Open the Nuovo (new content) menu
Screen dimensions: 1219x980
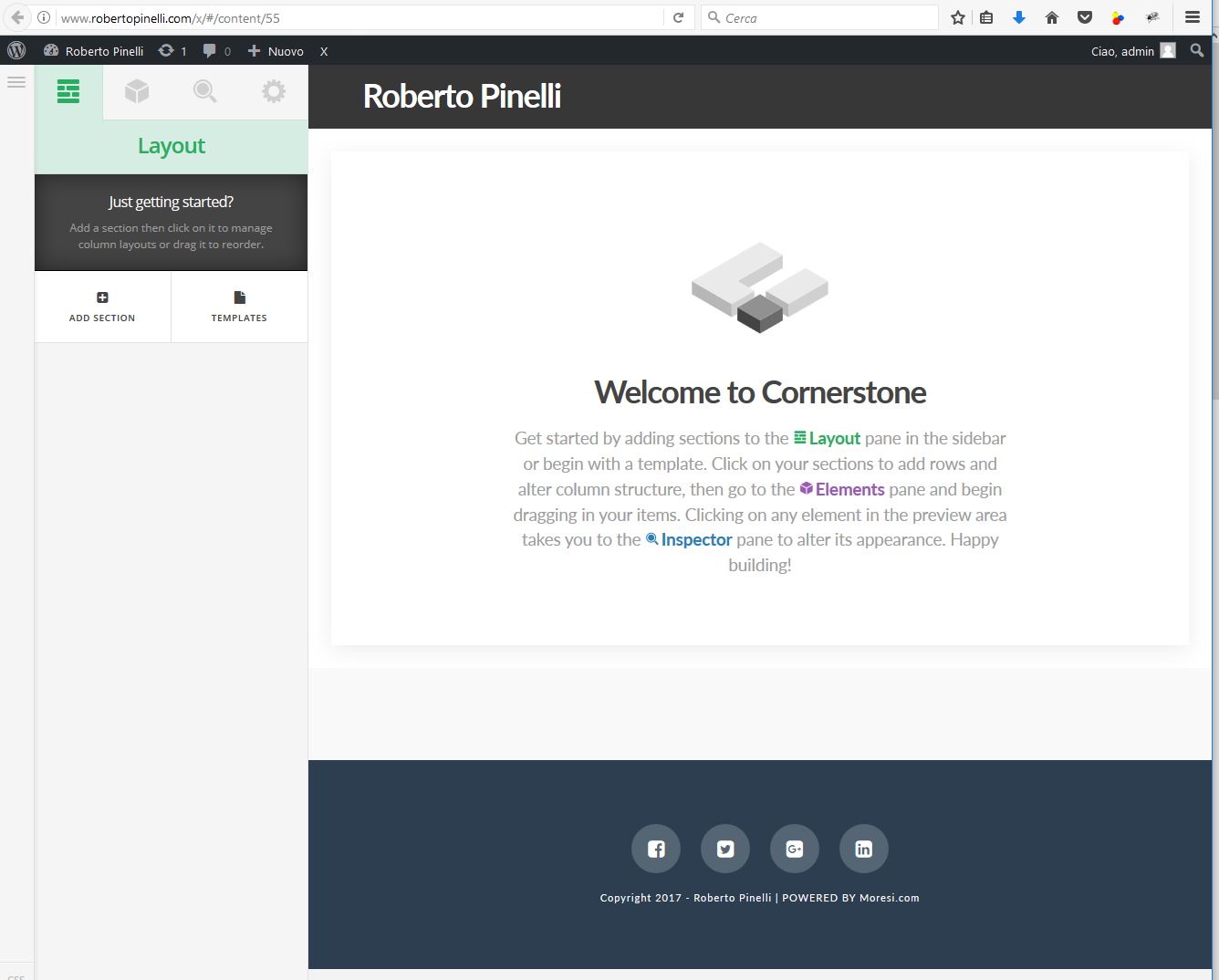pos(276,51)
